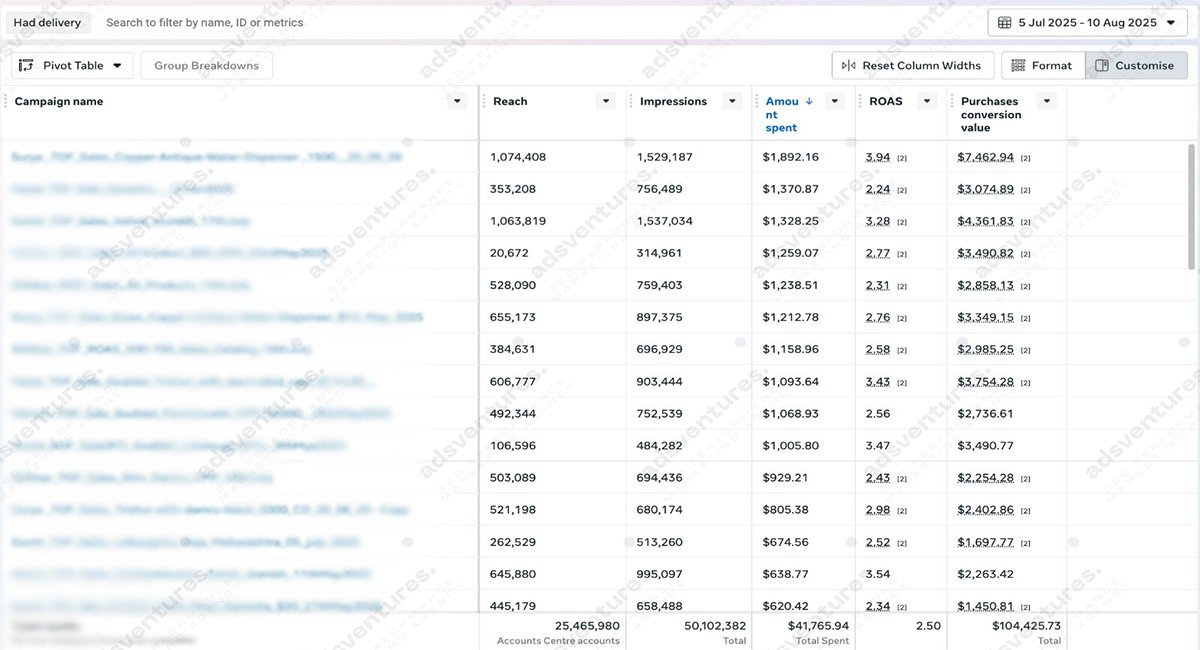Expand the Impressions column menu
This screenshot has height=650, width=1200.
click(x=732, y=101)
